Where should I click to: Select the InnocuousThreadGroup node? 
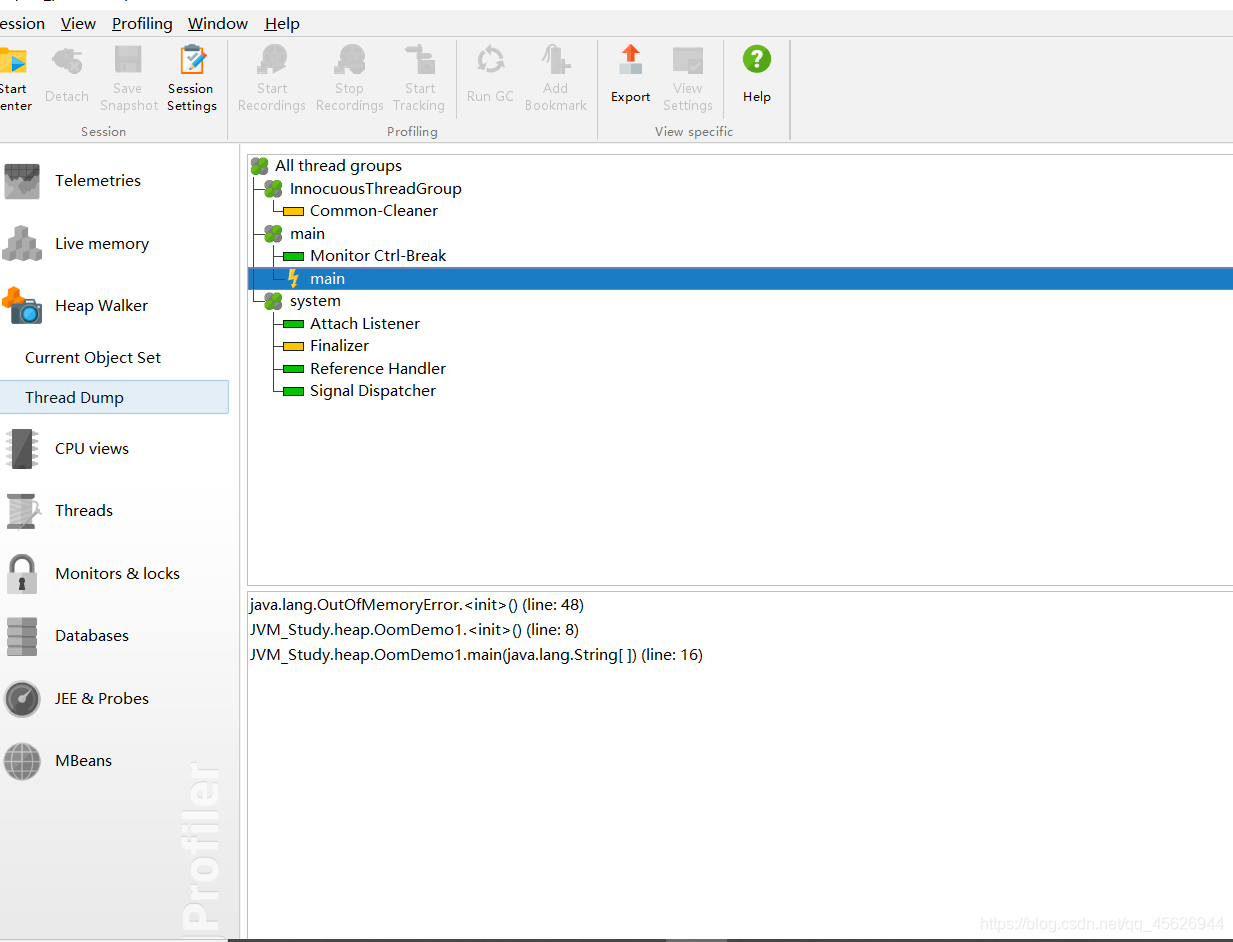point(375,188)
